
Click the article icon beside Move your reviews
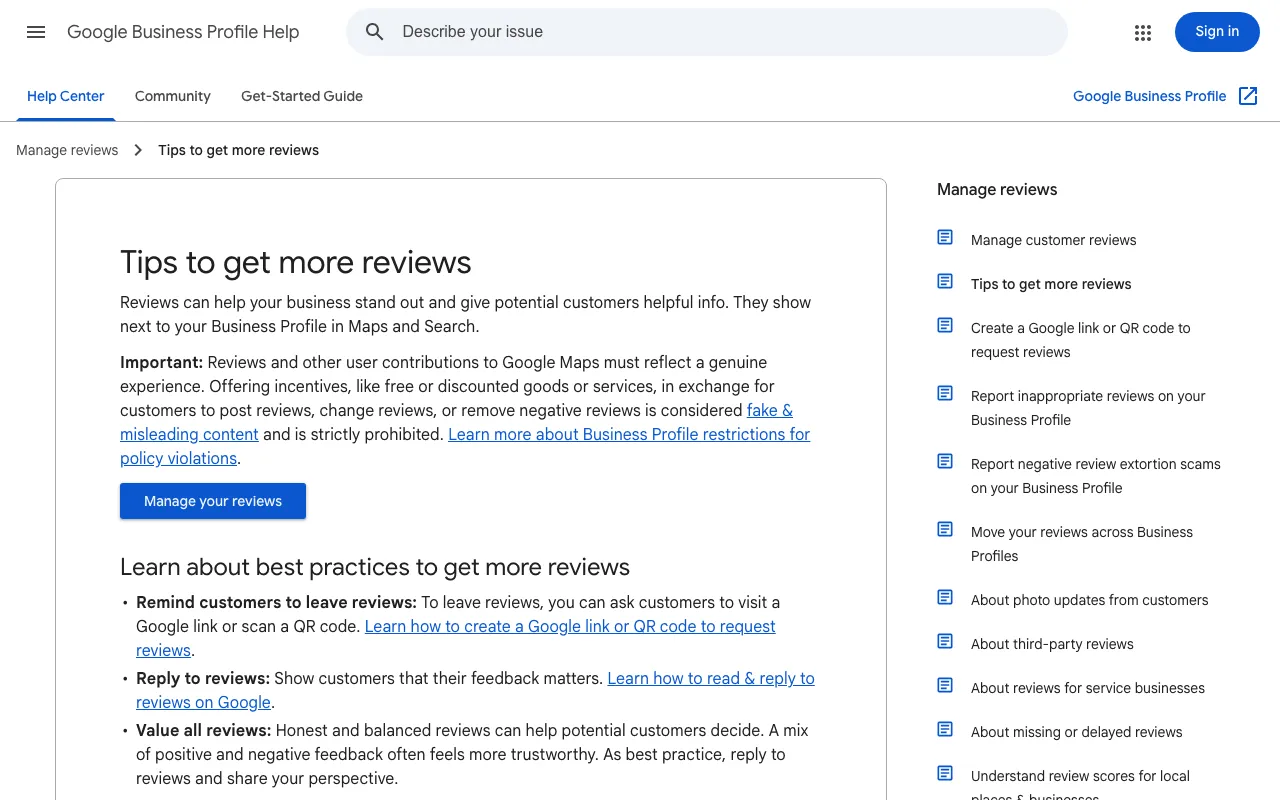[x=945, y=529]
